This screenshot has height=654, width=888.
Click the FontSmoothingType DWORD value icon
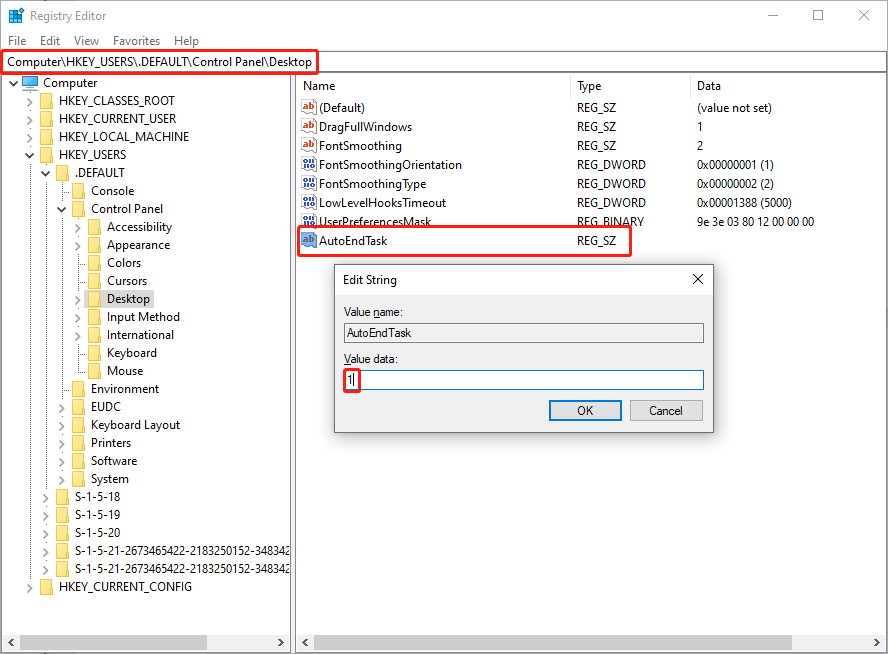pyautogui.click(x=309, y=183)
